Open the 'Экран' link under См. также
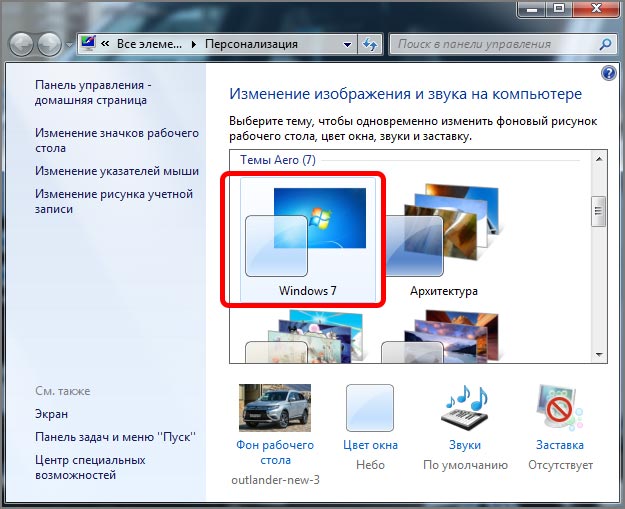625x509 pixels. (x=51, y=414)
